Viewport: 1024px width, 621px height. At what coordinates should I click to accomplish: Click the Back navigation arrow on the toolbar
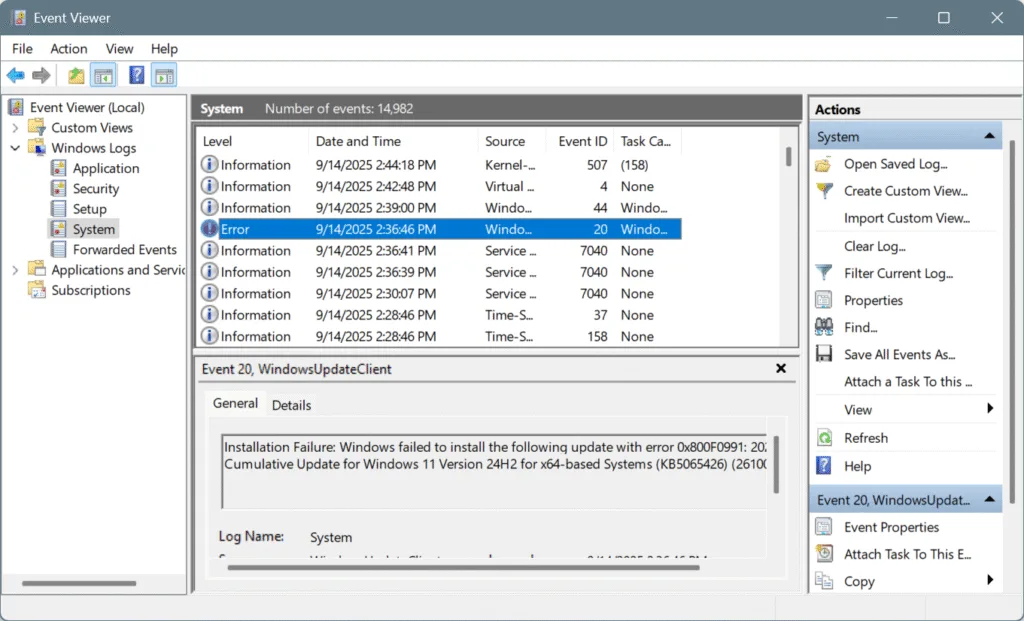pyautogui.click(x=15, y=75)
